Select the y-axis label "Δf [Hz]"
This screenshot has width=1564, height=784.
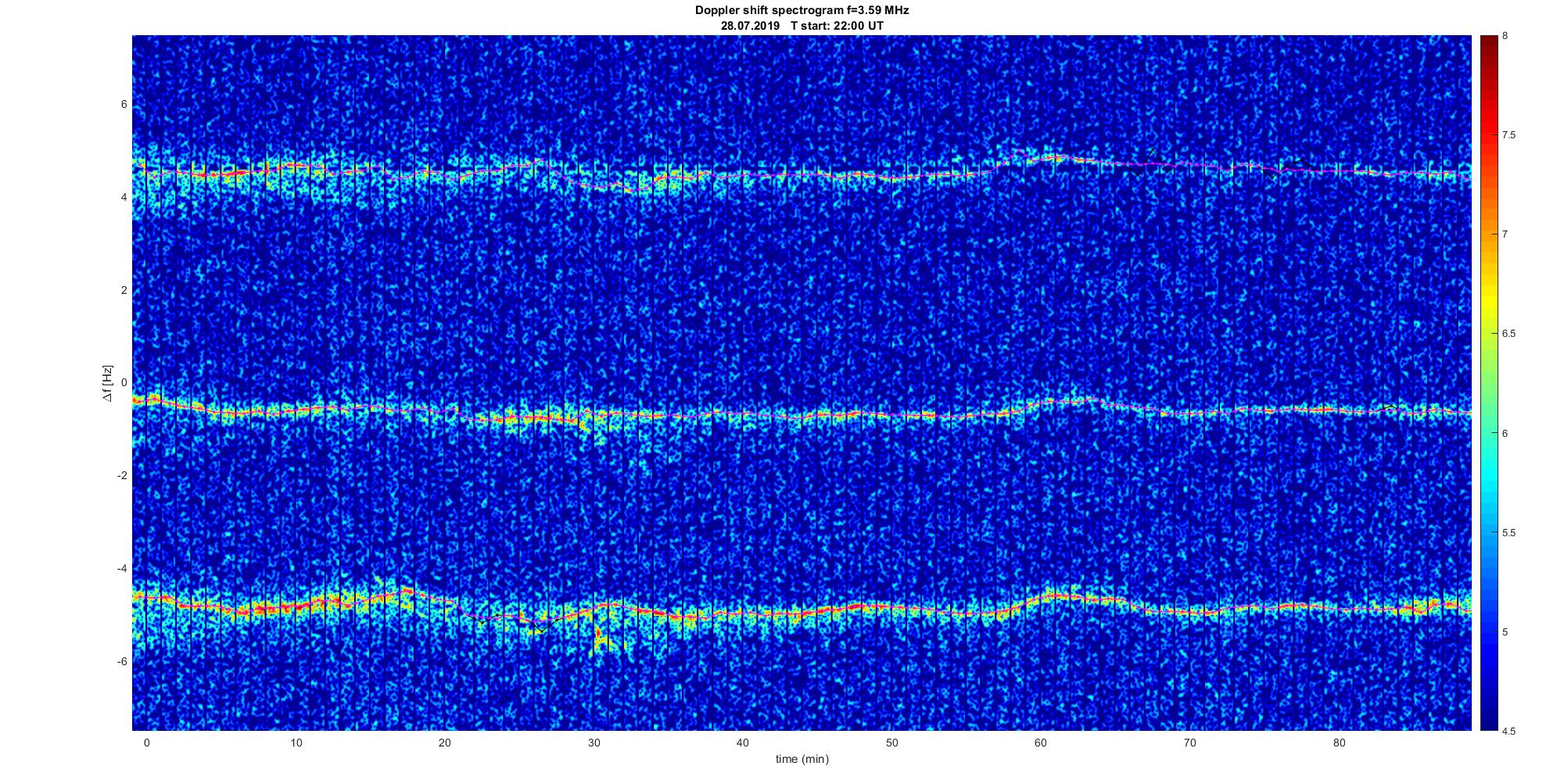point(107,383)
